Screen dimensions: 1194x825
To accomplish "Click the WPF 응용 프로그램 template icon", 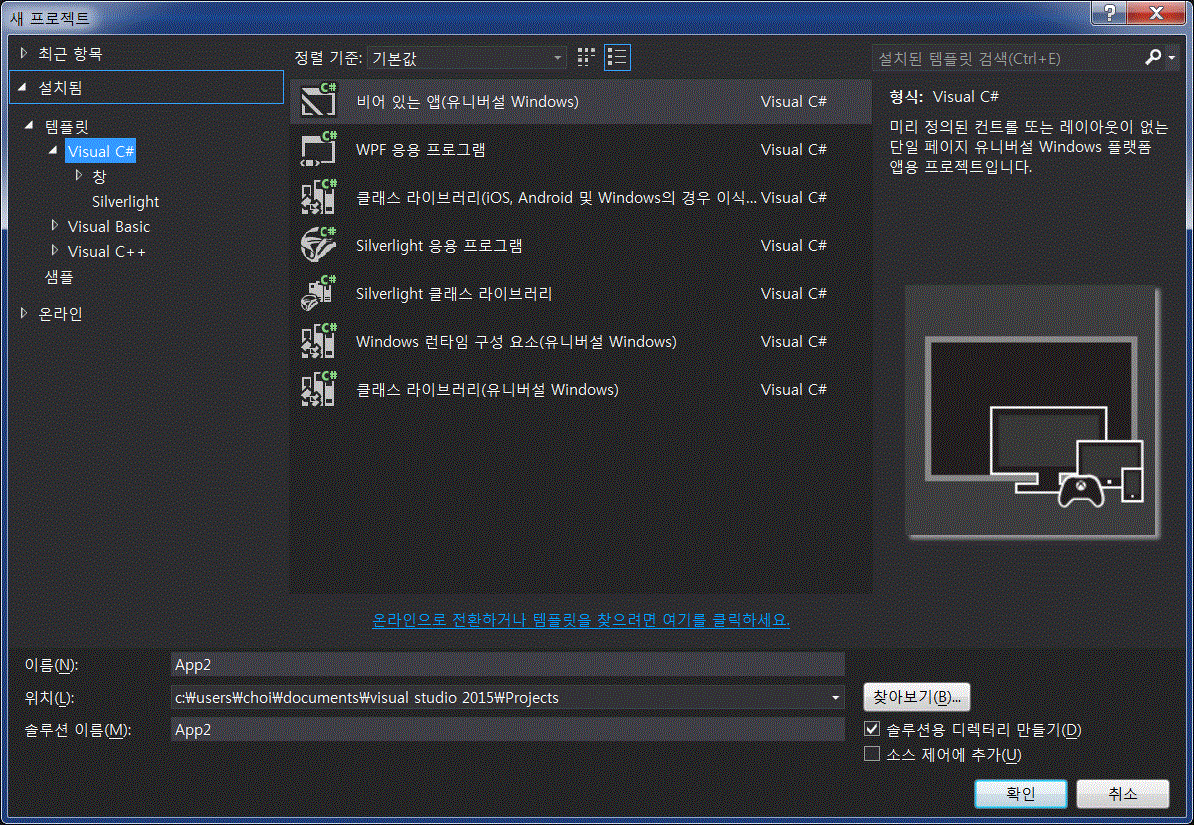I will point(319,149).
